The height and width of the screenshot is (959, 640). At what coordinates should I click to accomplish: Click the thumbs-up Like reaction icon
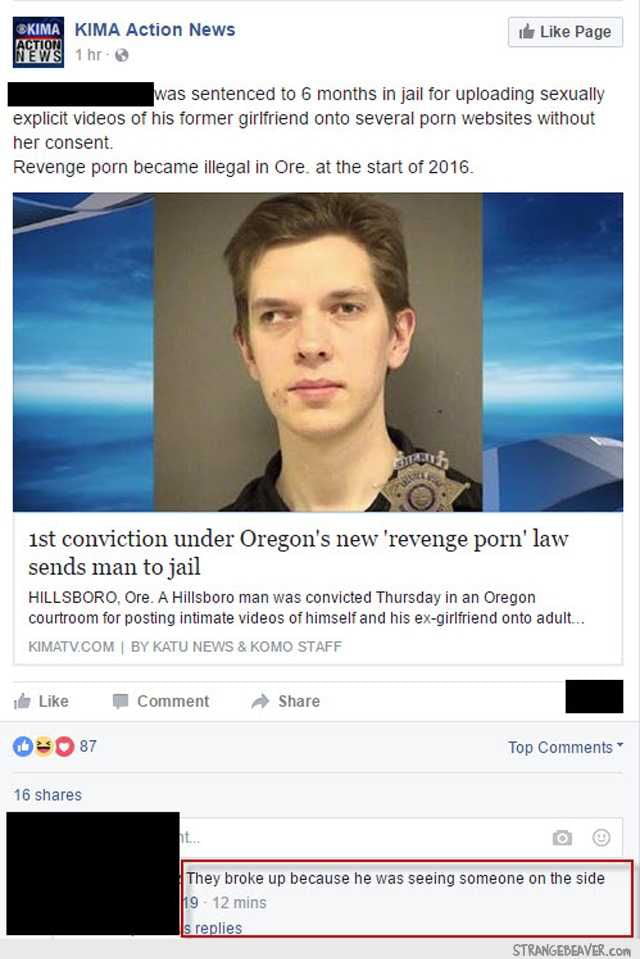[23, 746]
